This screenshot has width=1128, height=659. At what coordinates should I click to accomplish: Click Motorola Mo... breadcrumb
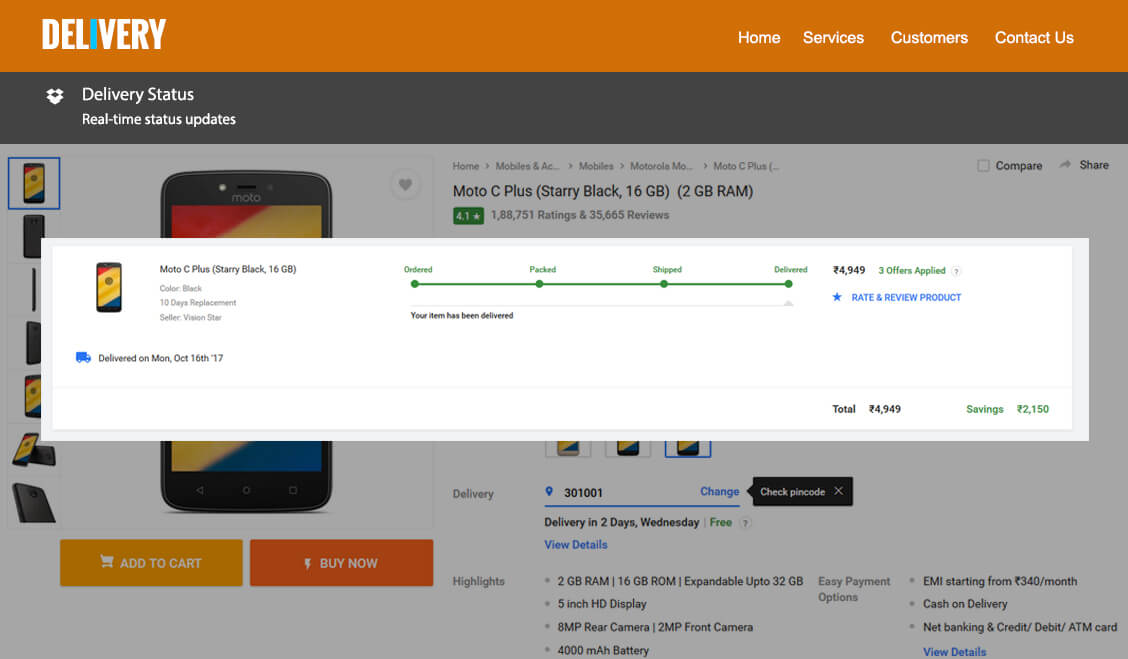(x=661, y=166)
